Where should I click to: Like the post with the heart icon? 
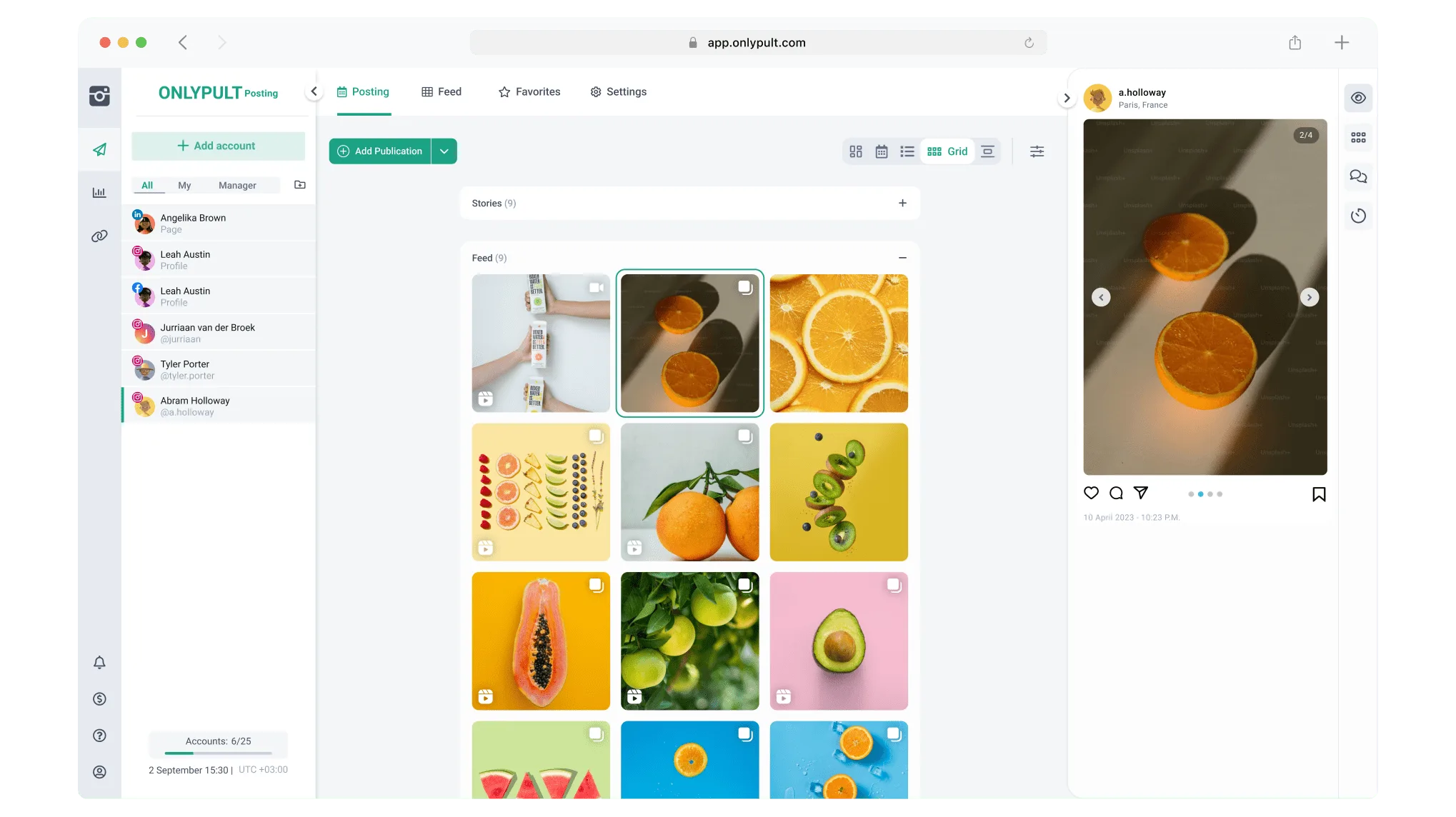[x=1091, y=493]
